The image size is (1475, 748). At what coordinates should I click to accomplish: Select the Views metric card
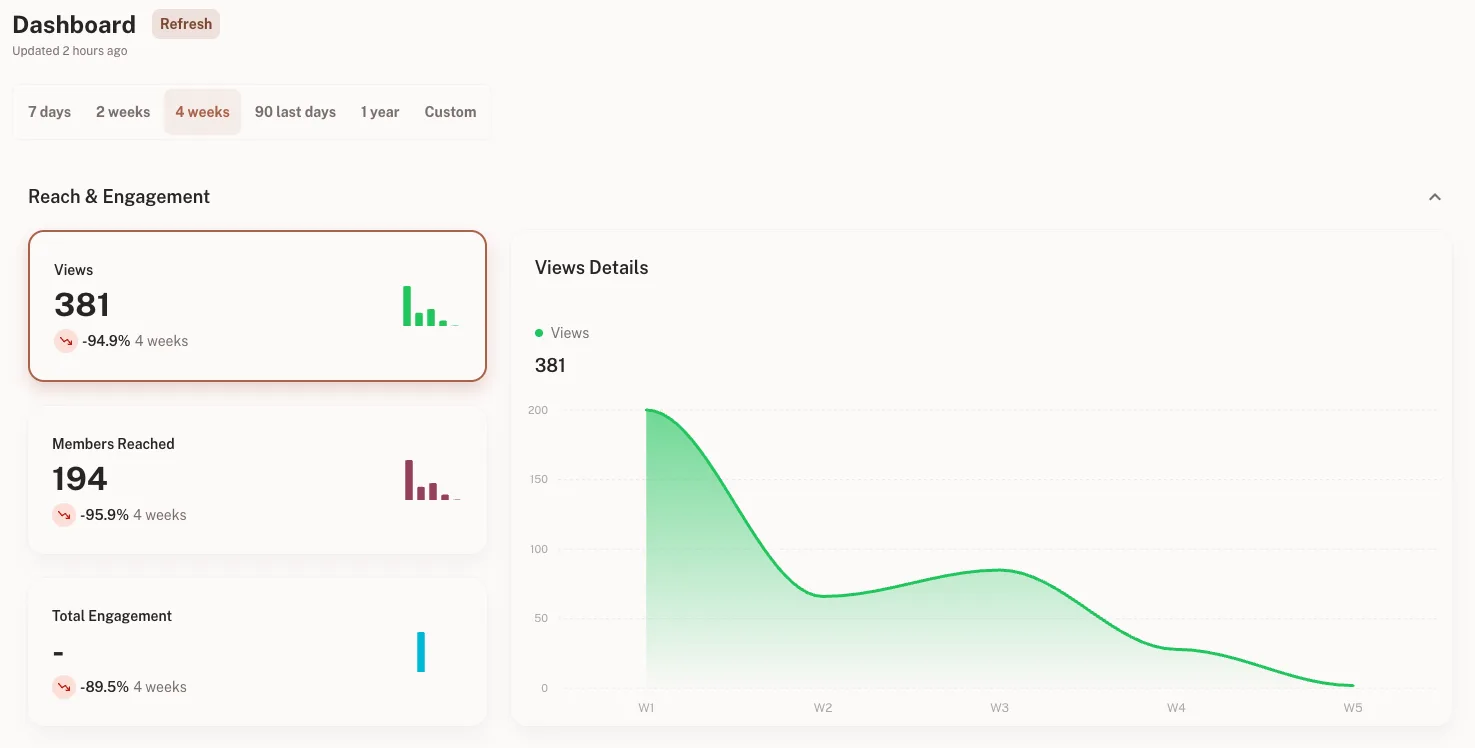tap(257, 306)
